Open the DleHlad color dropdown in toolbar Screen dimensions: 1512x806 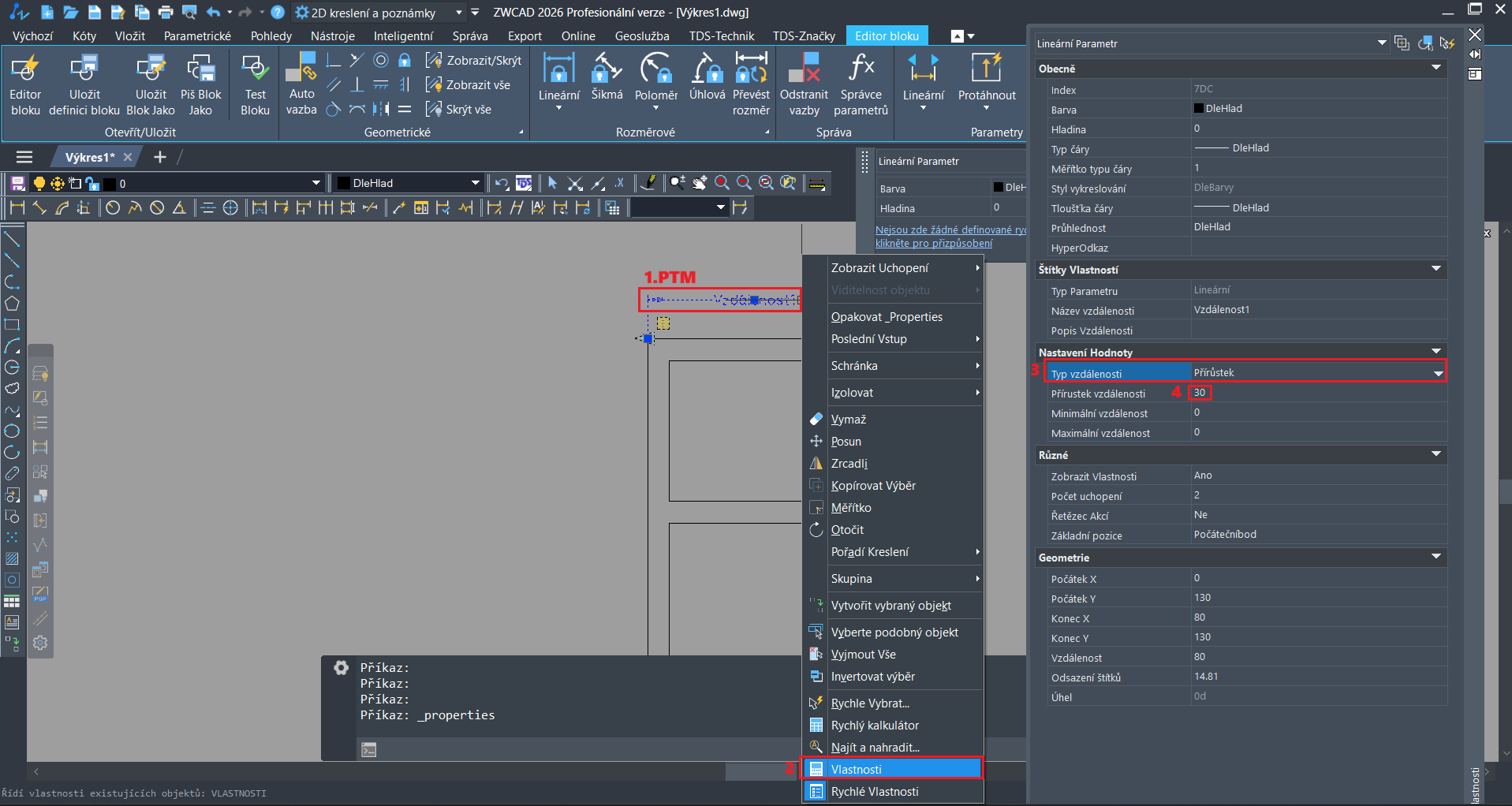pyautogui.click(x=476, y=183)
